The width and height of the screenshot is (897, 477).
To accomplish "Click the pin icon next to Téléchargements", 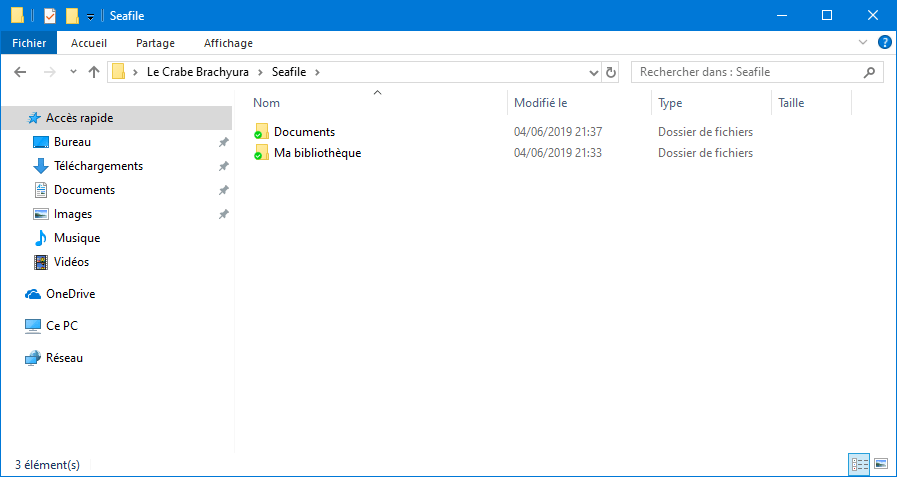I will click(x=224, y=166).
